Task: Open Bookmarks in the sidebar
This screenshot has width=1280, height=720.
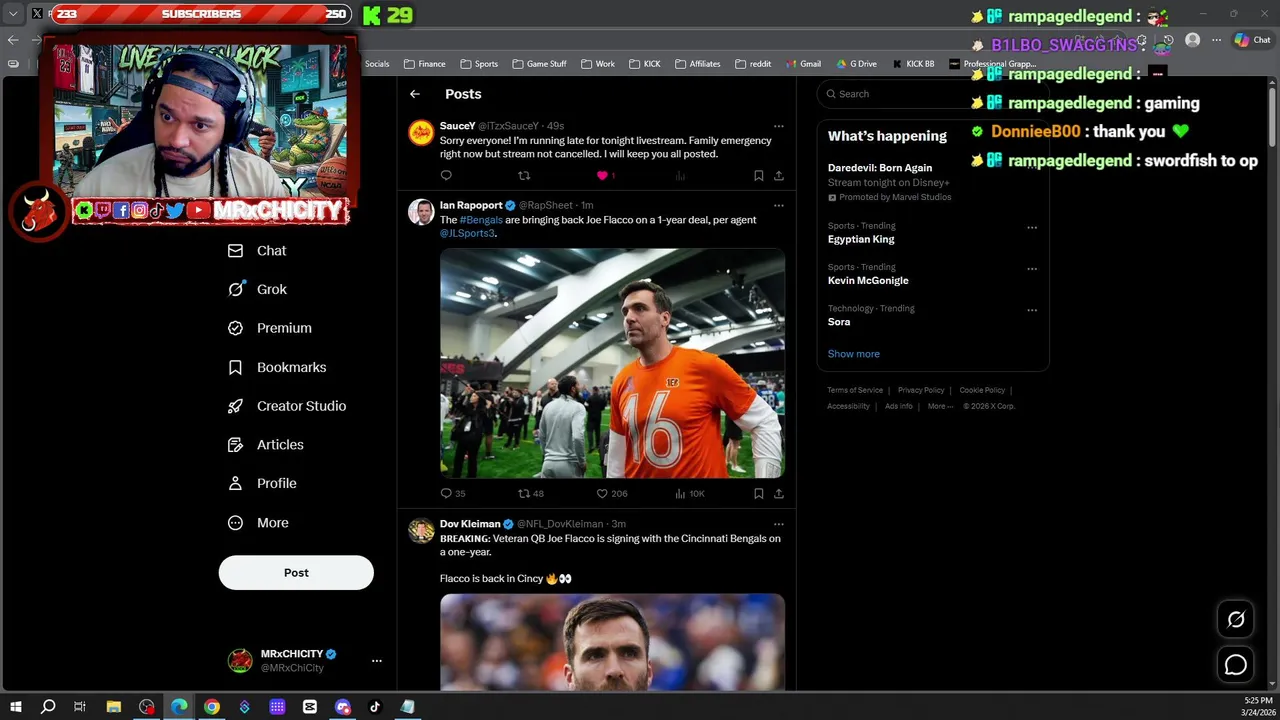Action: 277,367
